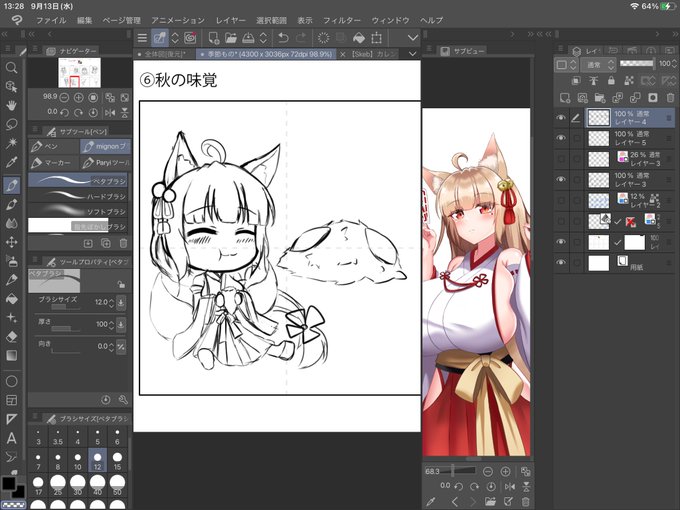Select マーカー sub tool group
This screenshot has width=680, height=510.
click(54, 163)
